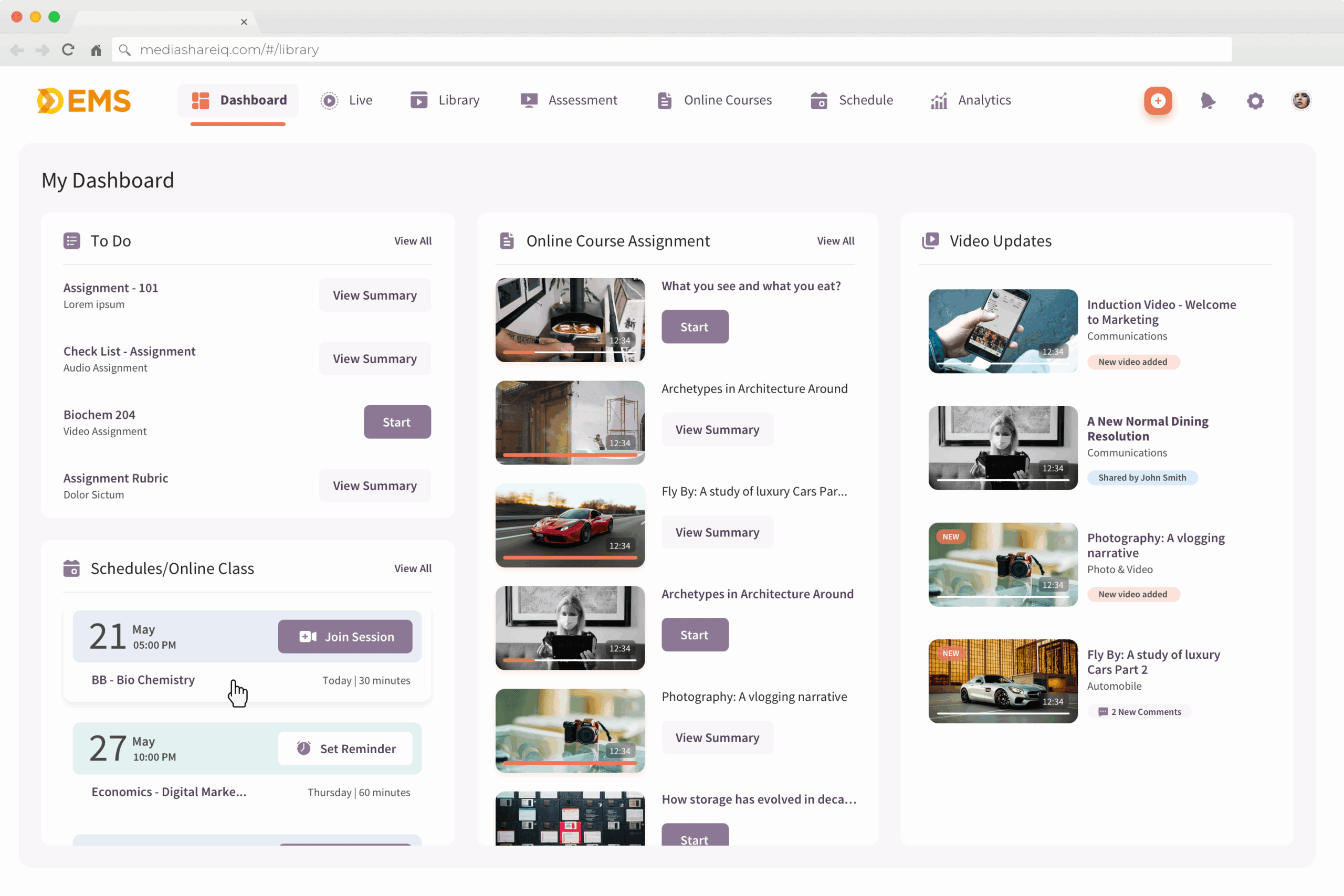Set reminder for 27 May class
1344x896 pixels.
pos(345,749)
